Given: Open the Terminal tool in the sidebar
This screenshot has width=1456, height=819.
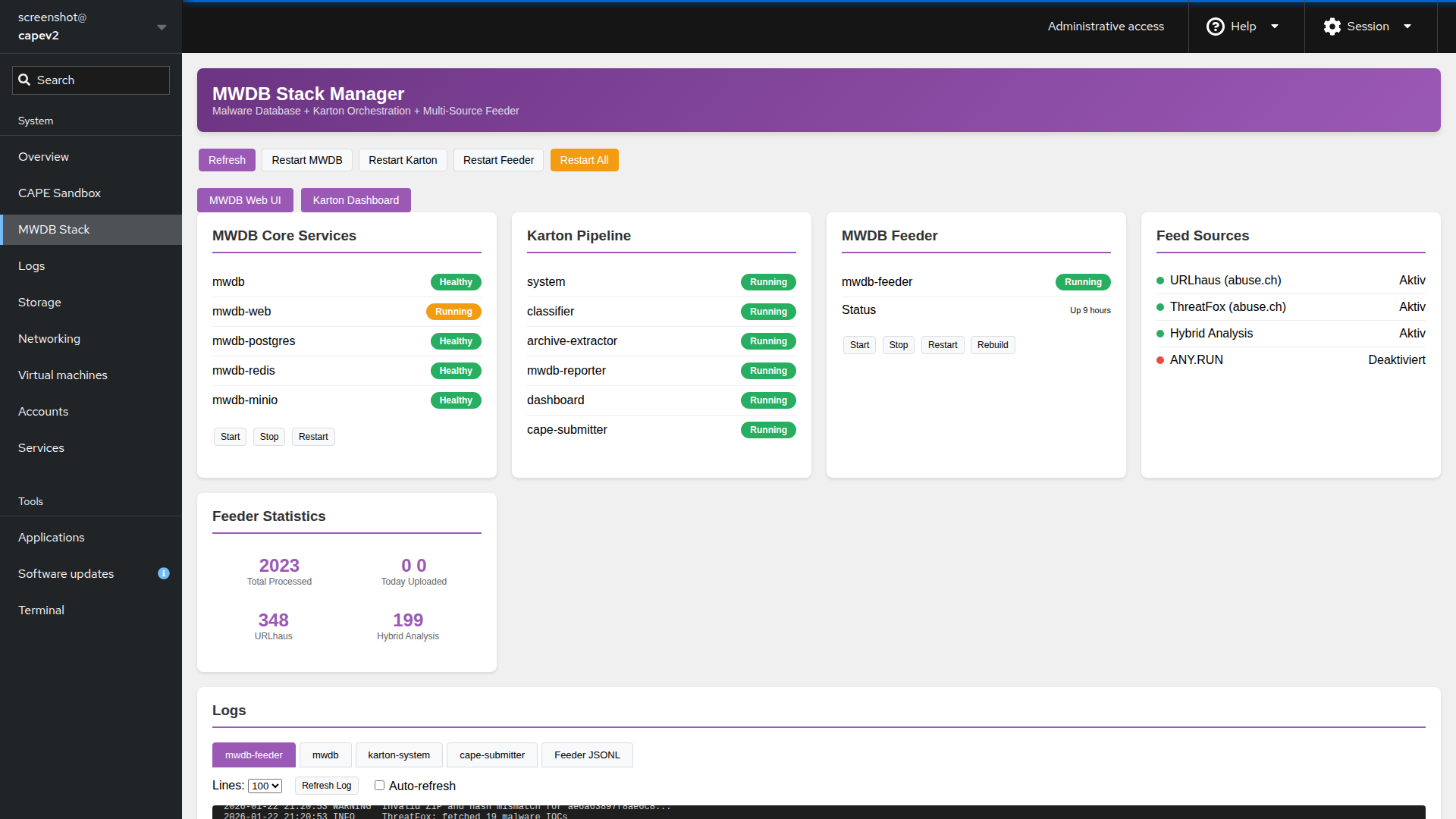Looking at the screenshot, I should pyautogui.click(x=40, y=610).
